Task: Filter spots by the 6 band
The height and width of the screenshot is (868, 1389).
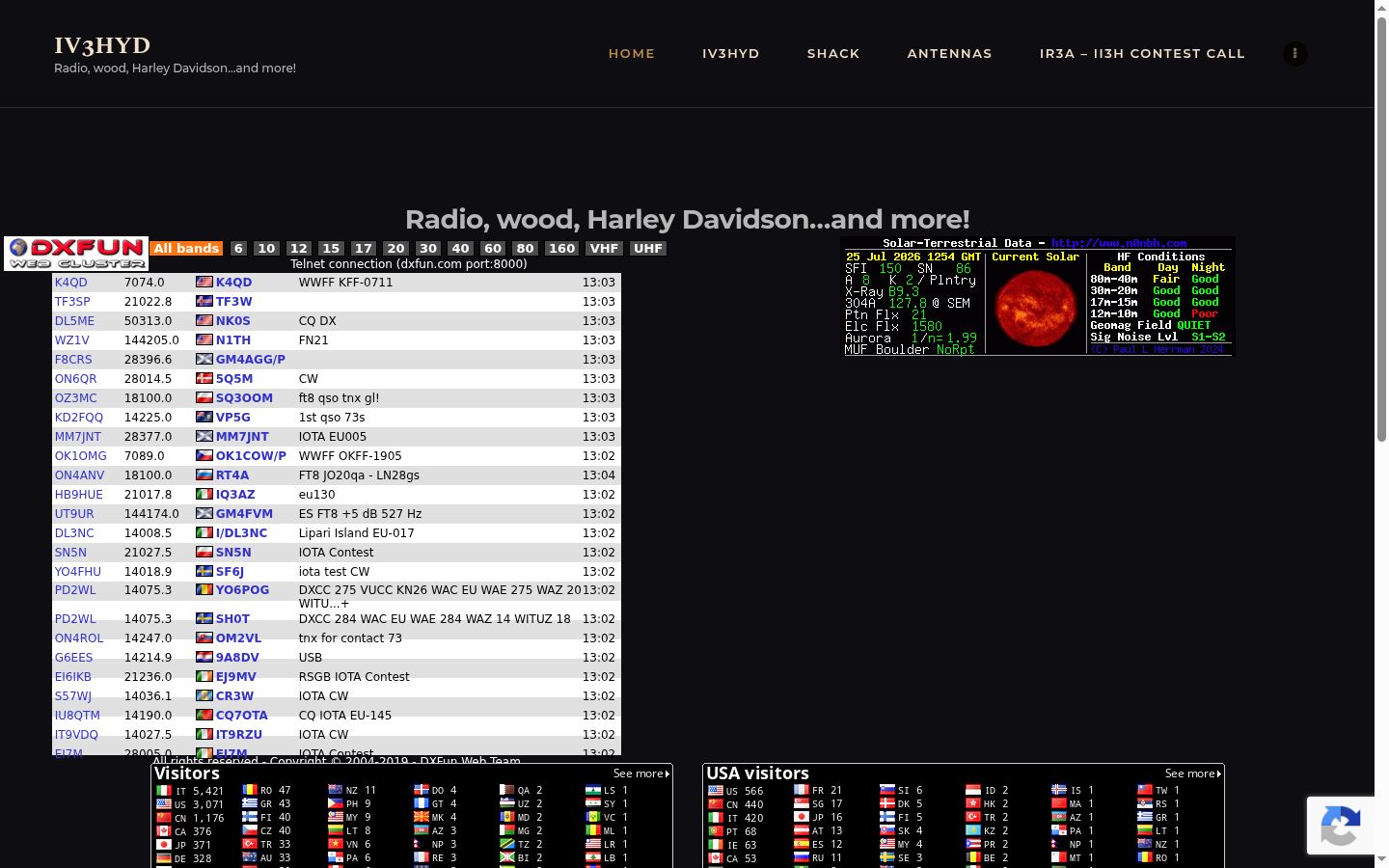Action: point(238,249)
